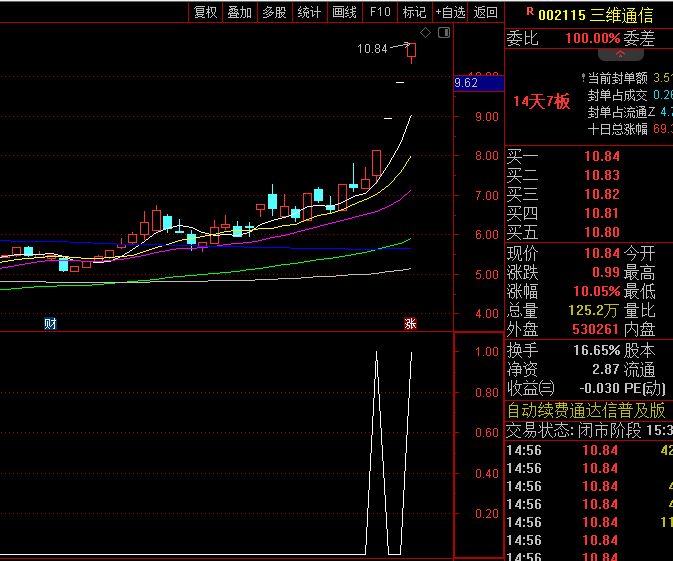
Task: Activate the 画线 drawing tool
Action: [345, 12]
